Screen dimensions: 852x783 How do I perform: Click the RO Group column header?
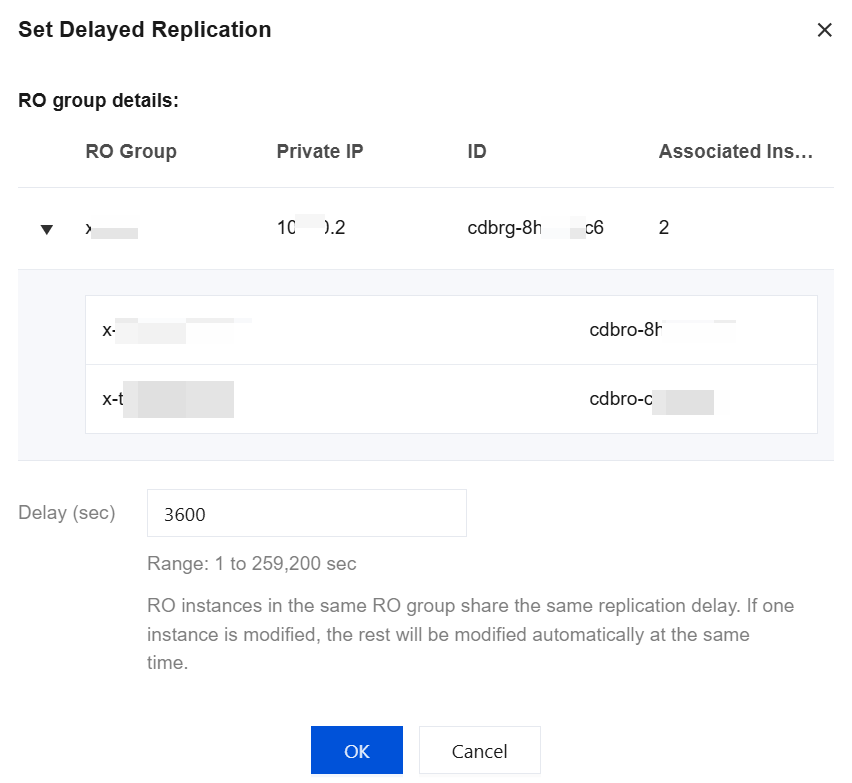pos(131,152)
